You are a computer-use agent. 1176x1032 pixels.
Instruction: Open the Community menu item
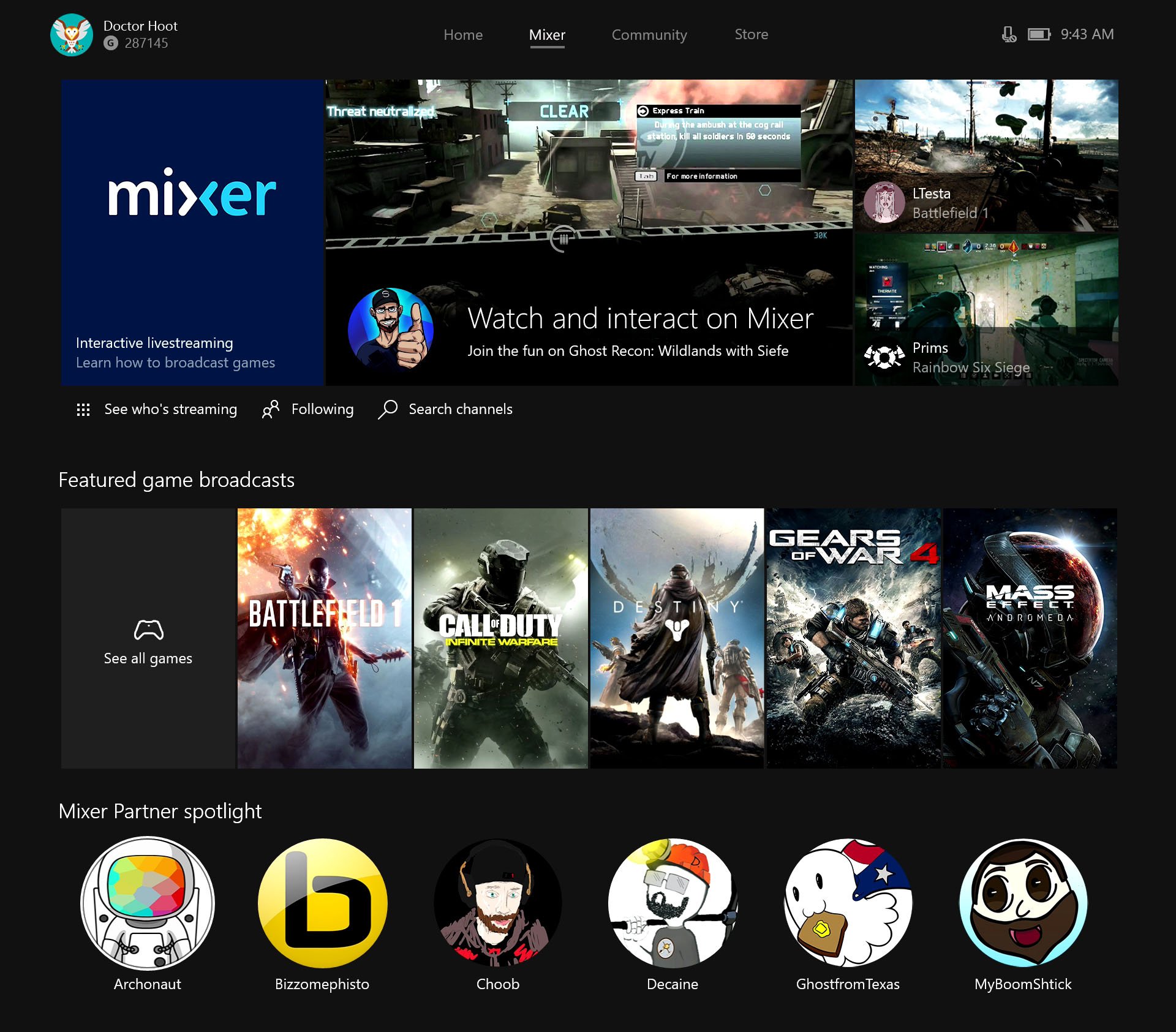pyautogui.click(x=649, y=34)
